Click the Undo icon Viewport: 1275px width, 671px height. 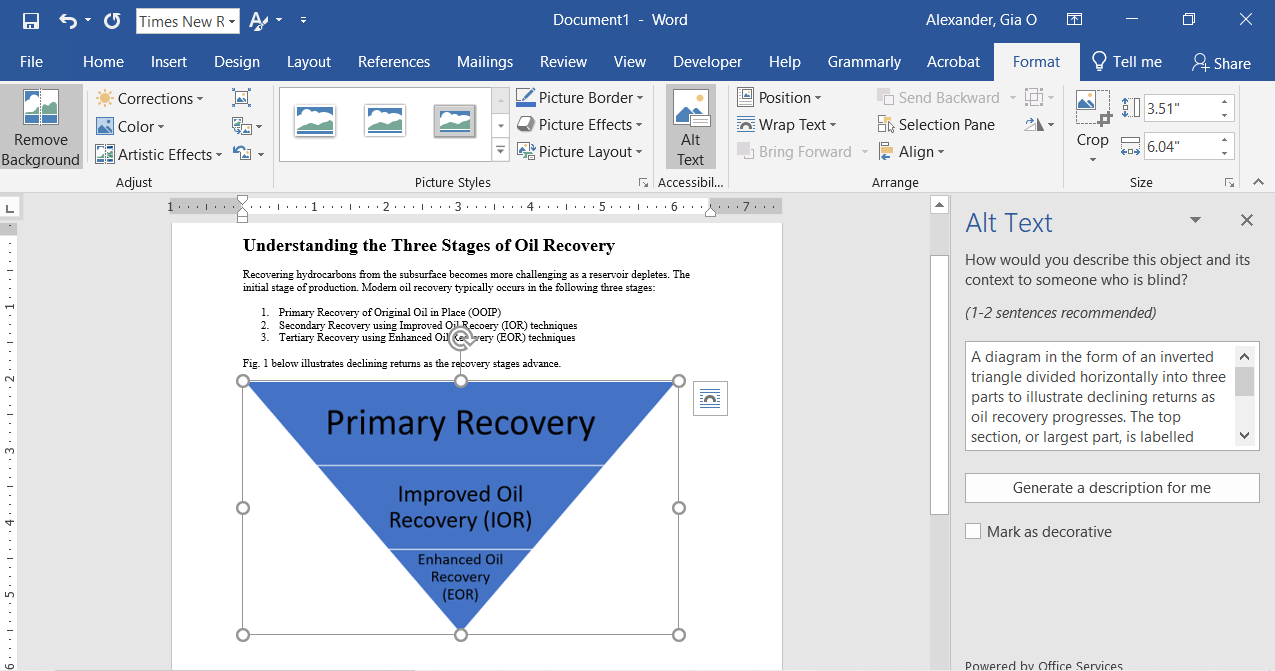click(x=60, y=19)
